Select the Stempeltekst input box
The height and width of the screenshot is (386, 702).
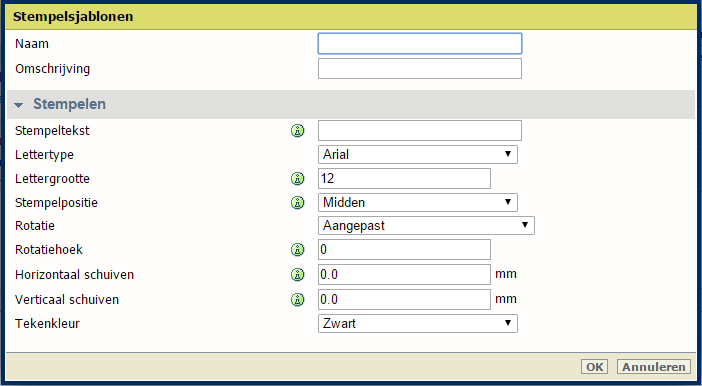(420, 131)
